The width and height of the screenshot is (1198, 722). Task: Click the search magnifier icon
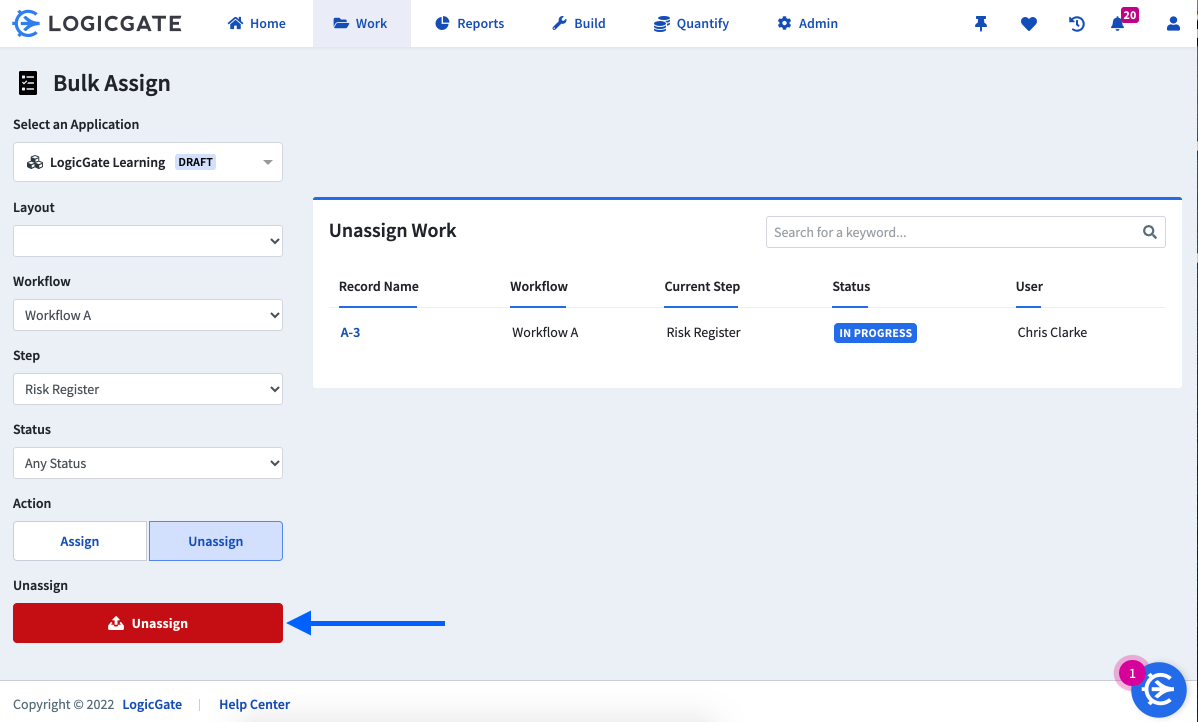1149,232
